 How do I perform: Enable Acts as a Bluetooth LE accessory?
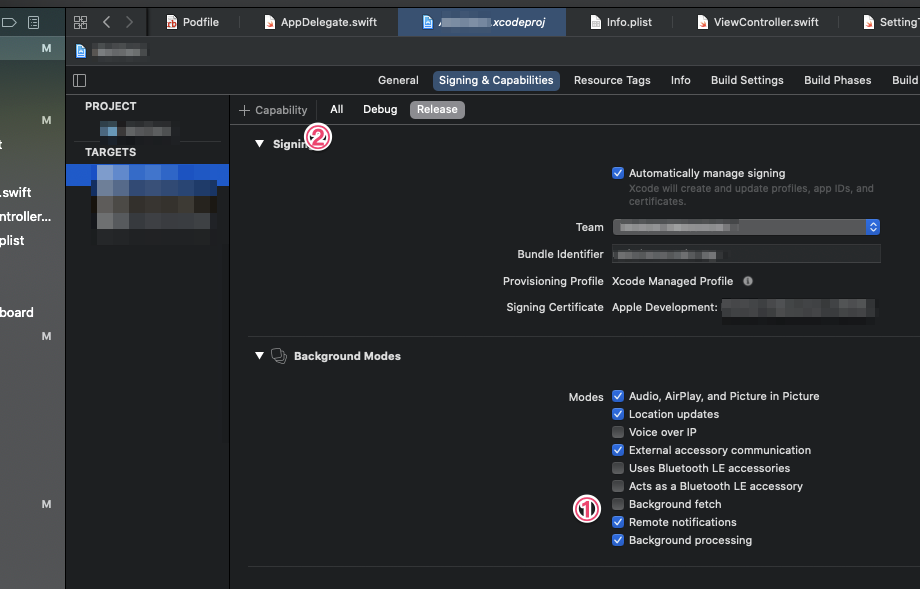tap(618, 486)
